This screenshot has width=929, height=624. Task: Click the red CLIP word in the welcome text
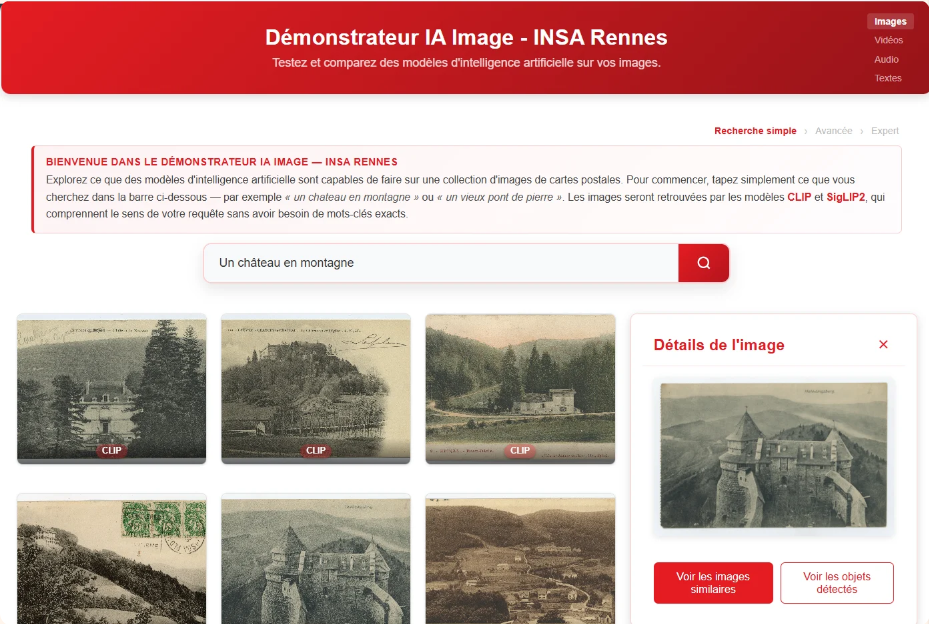click(x=799, y=197)
